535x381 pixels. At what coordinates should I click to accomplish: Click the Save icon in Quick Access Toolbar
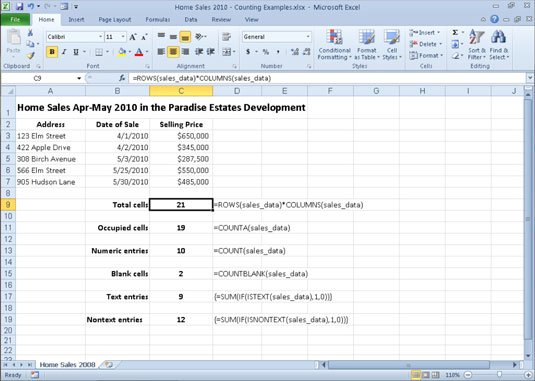(19, 6)
